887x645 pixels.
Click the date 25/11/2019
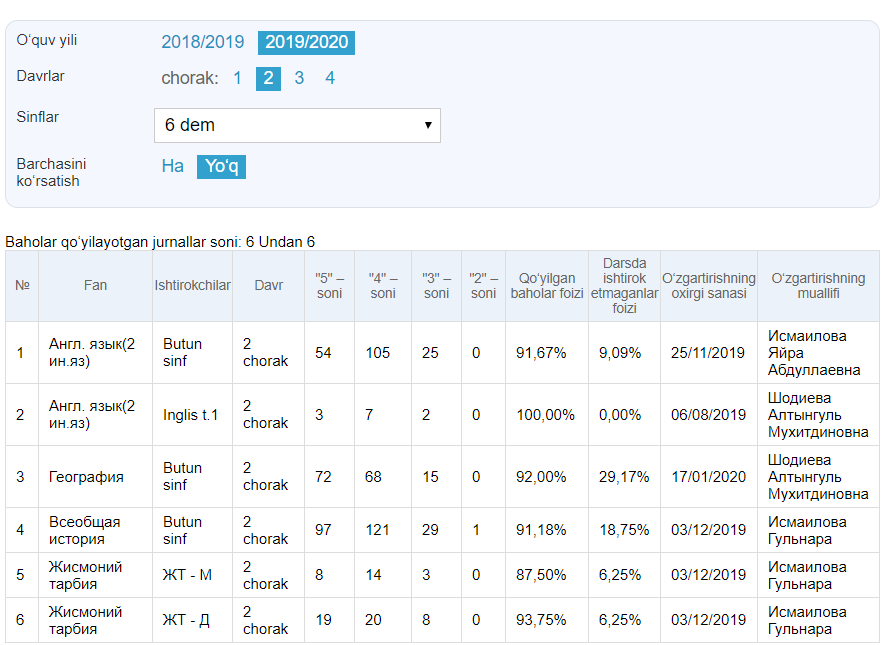pyautogui.click(x=708, y=353)
